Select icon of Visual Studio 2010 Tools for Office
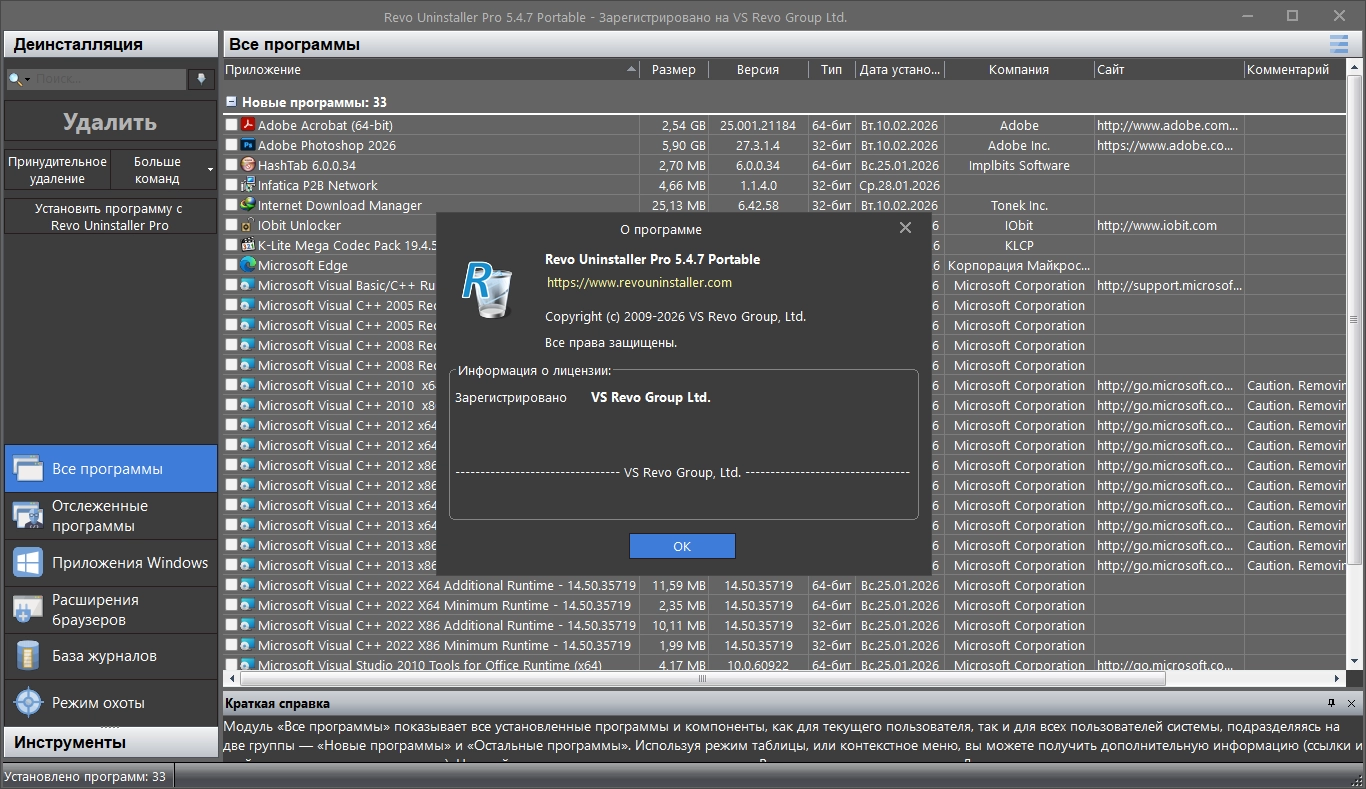1366x789 pixels. pos(247,665)
